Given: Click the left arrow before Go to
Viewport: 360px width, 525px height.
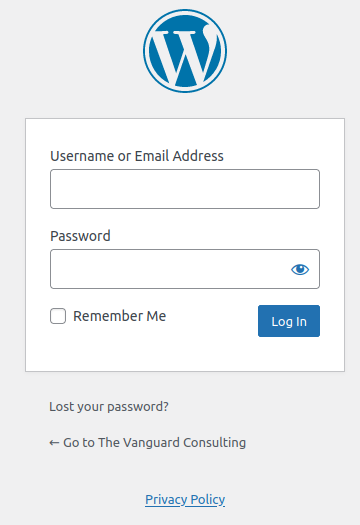Looking at the screenshot, I should [54, 443].
